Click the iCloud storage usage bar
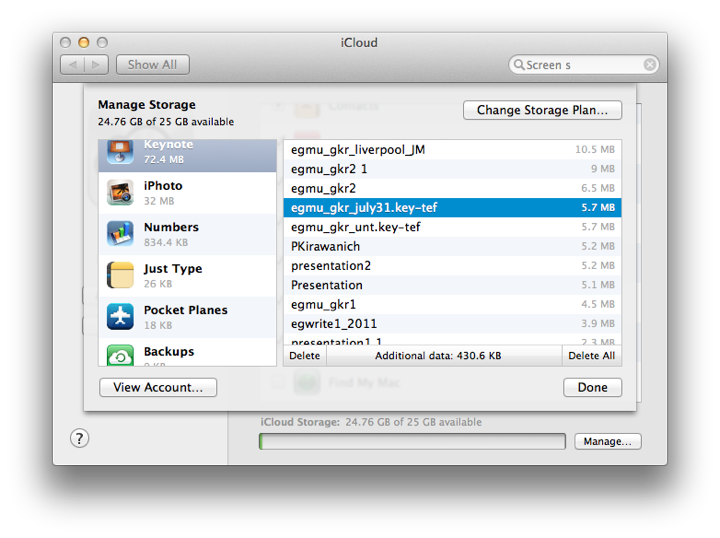Image resolution: width=720 pixels, height=538 pixels. tap(412, 441)
